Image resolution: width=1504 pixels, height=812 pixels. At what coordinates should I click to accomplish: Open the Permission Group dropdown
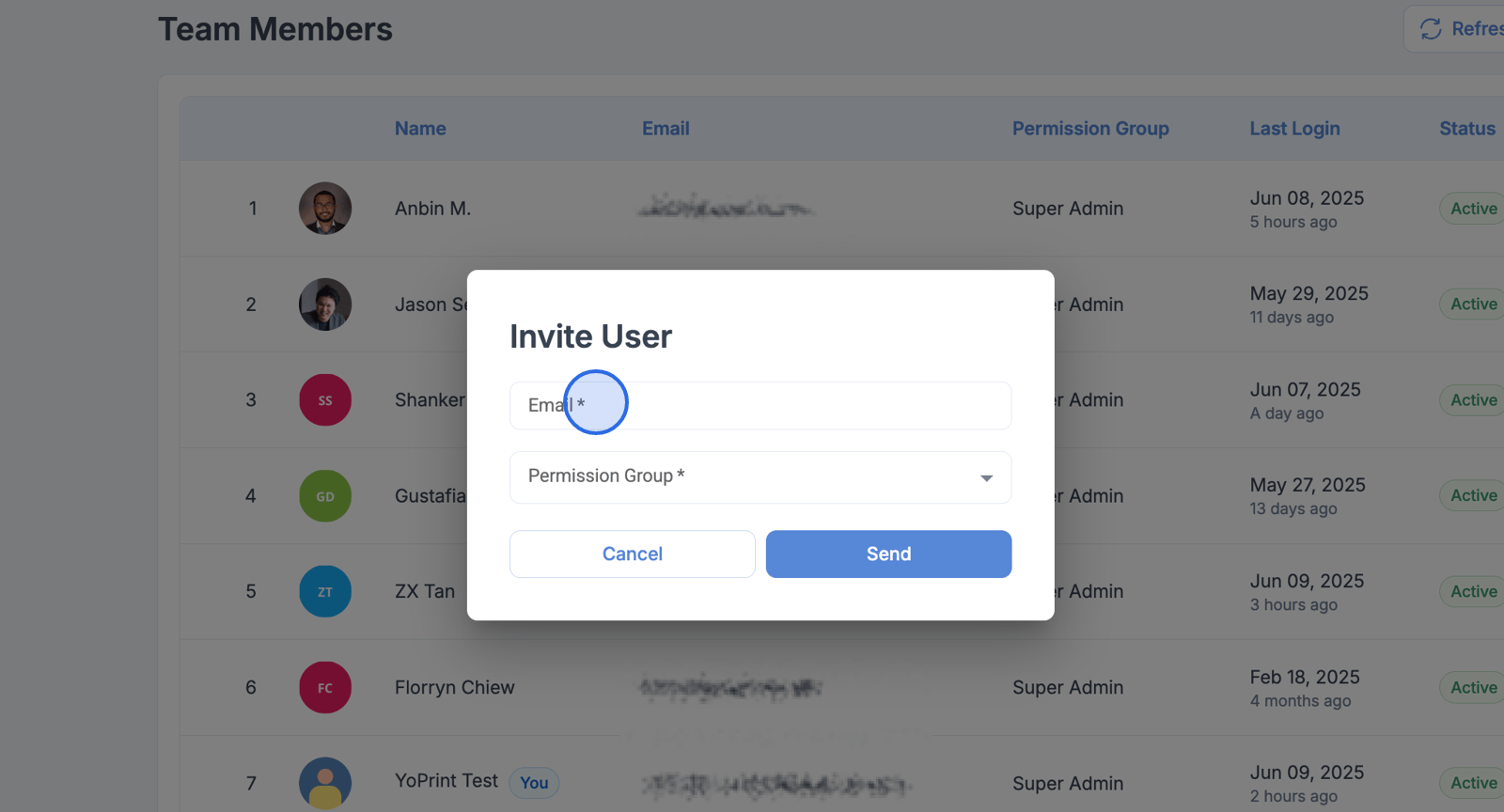[x=760, y=477]
